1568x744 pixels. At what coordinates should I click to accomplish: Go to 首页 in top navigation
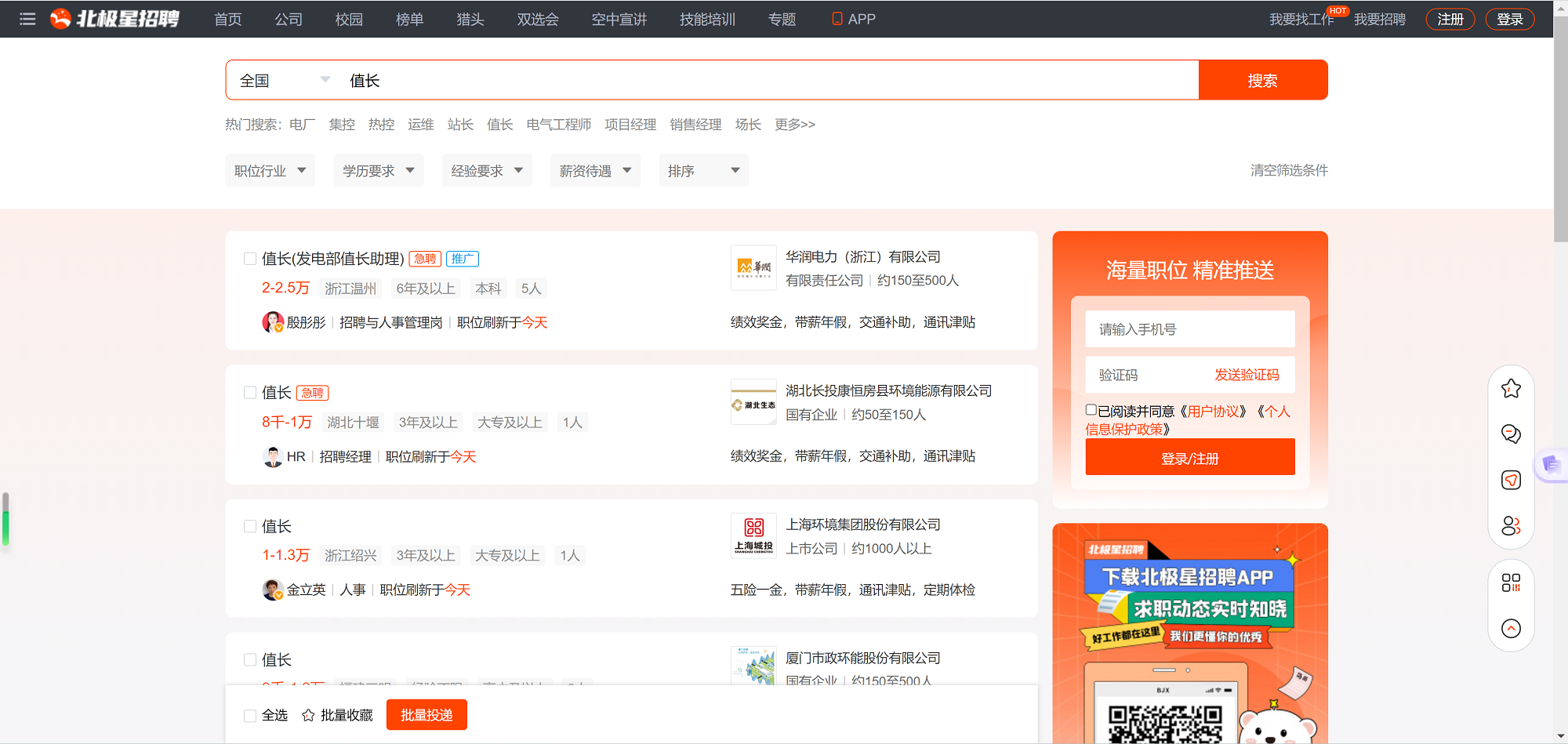pos(228,19)
